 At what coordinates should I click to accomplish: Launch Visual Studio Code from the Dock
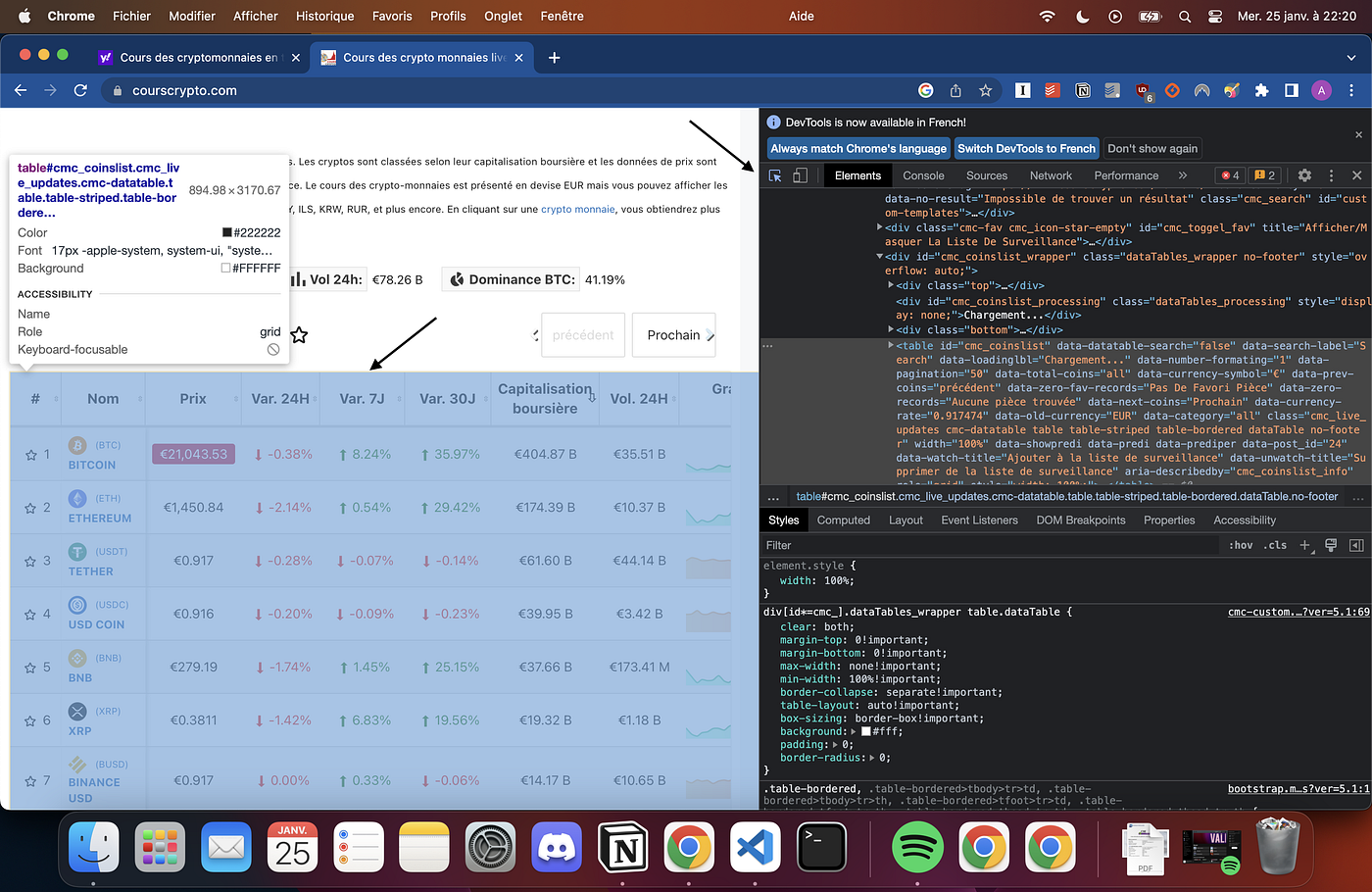click(x=756, y=847)
